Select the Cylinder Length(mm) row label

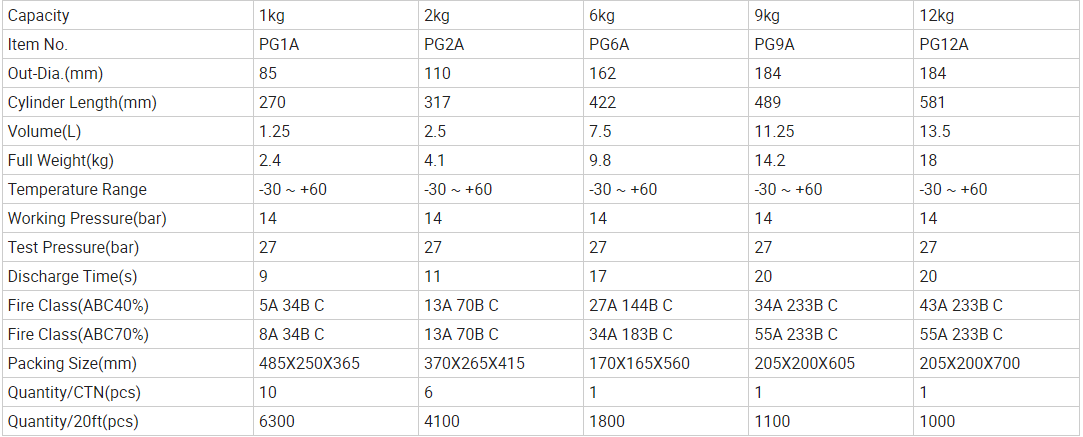82,103
